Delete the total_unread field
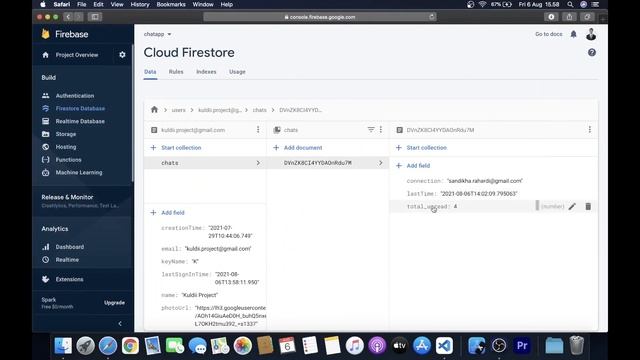 tap(588, 207)
